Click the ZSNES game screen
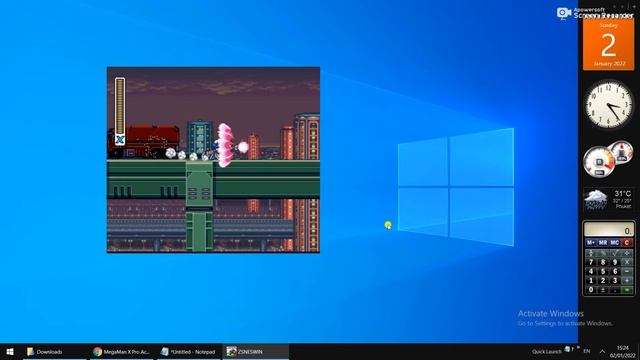 tap(213, 160)
